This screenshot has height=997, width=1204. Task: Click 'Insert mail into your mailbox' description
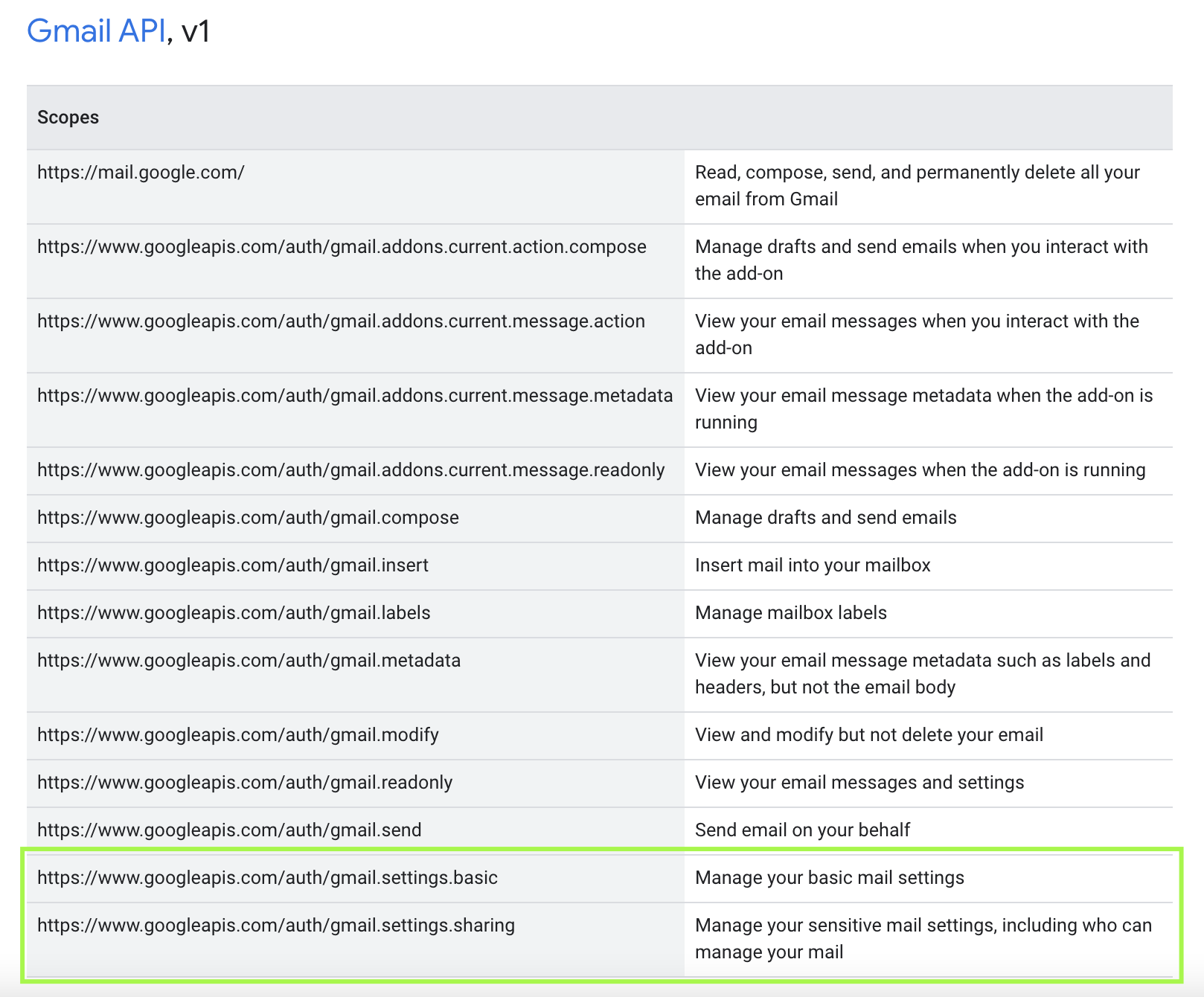click(813, 565)
